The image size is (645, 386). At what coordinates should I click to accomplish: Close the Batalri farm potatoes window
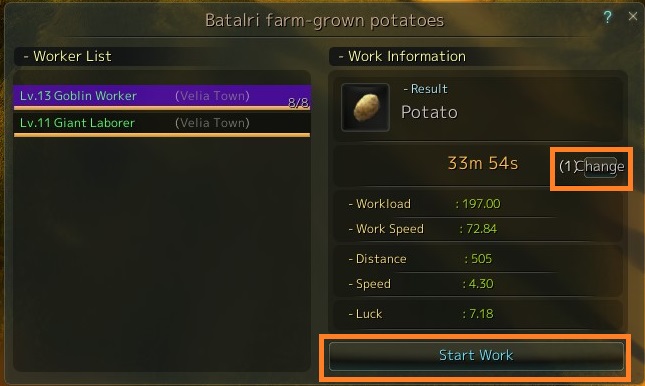pyautogui.click(x=633, y=16)
